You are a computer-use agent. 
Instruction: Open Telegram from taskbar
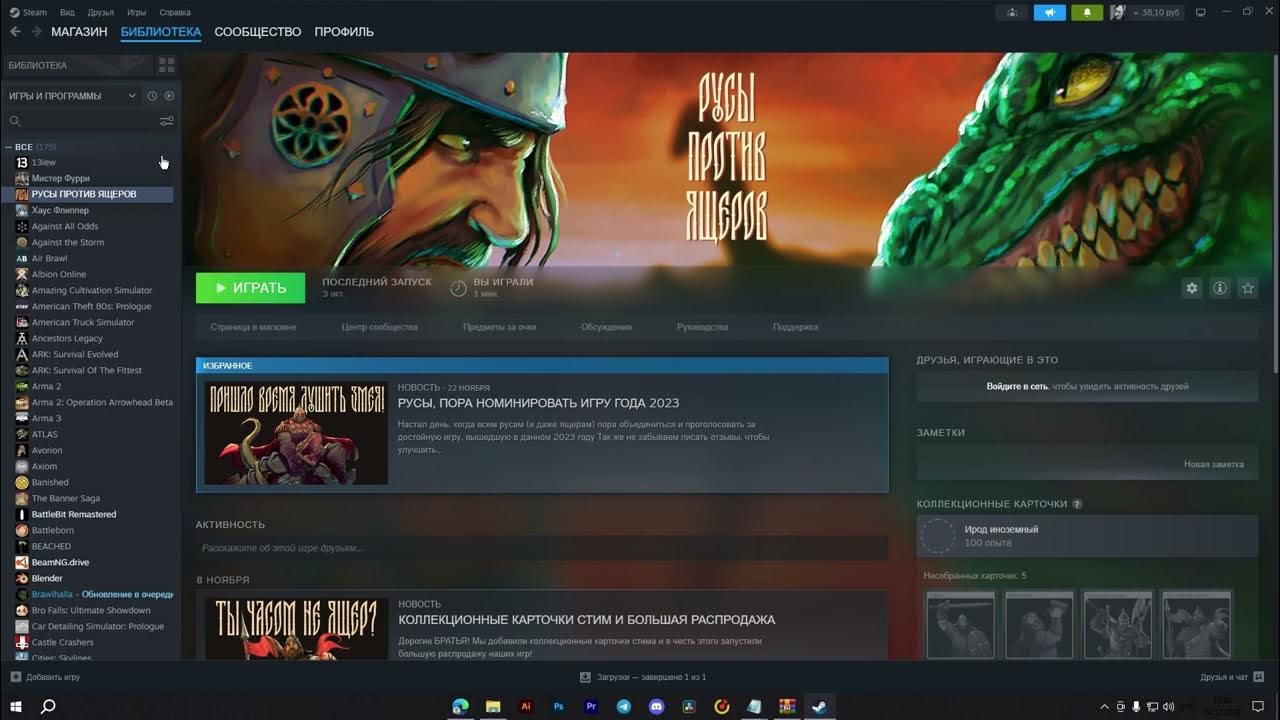click(624, 706)
